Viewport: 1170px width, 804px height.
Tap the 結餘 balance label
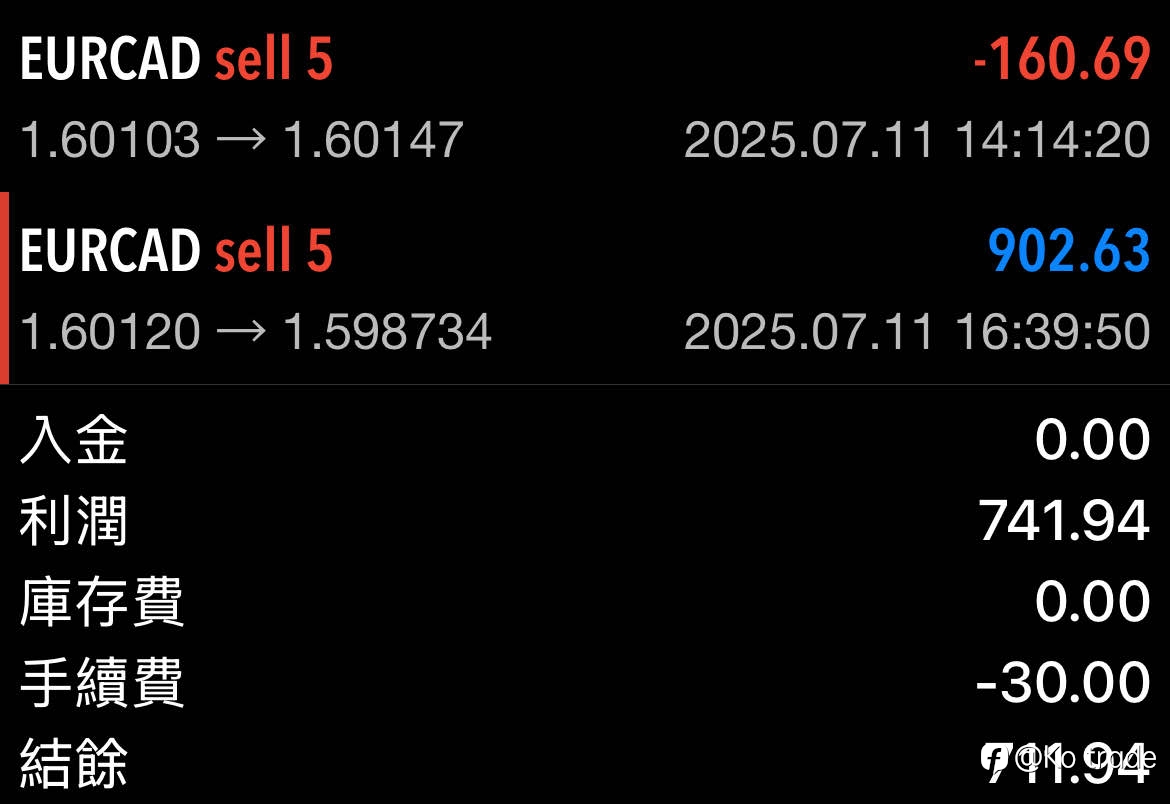point(74,763)
